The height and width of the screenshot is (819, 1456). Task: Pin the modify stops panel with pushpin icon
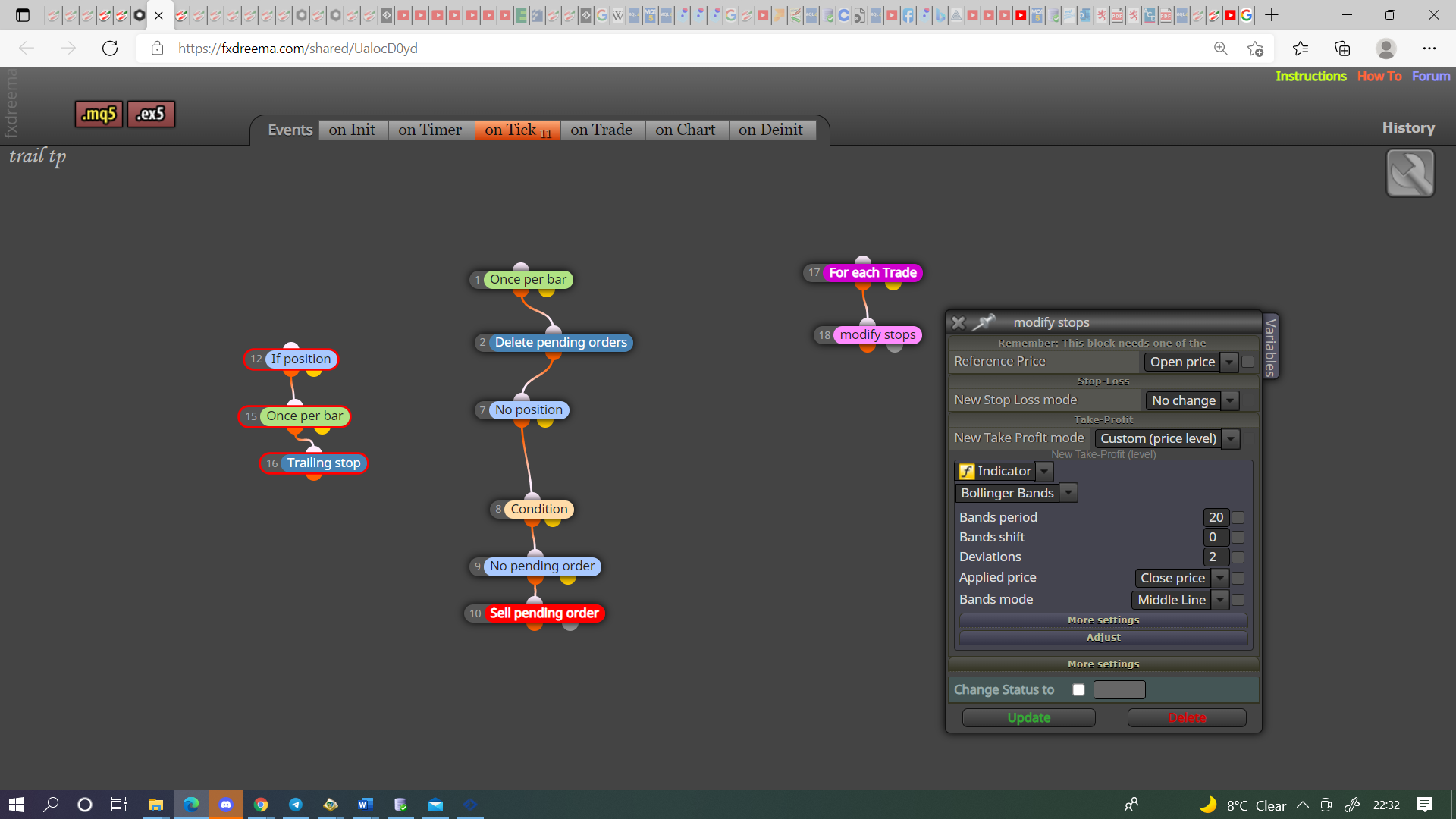tap(984, 322)
